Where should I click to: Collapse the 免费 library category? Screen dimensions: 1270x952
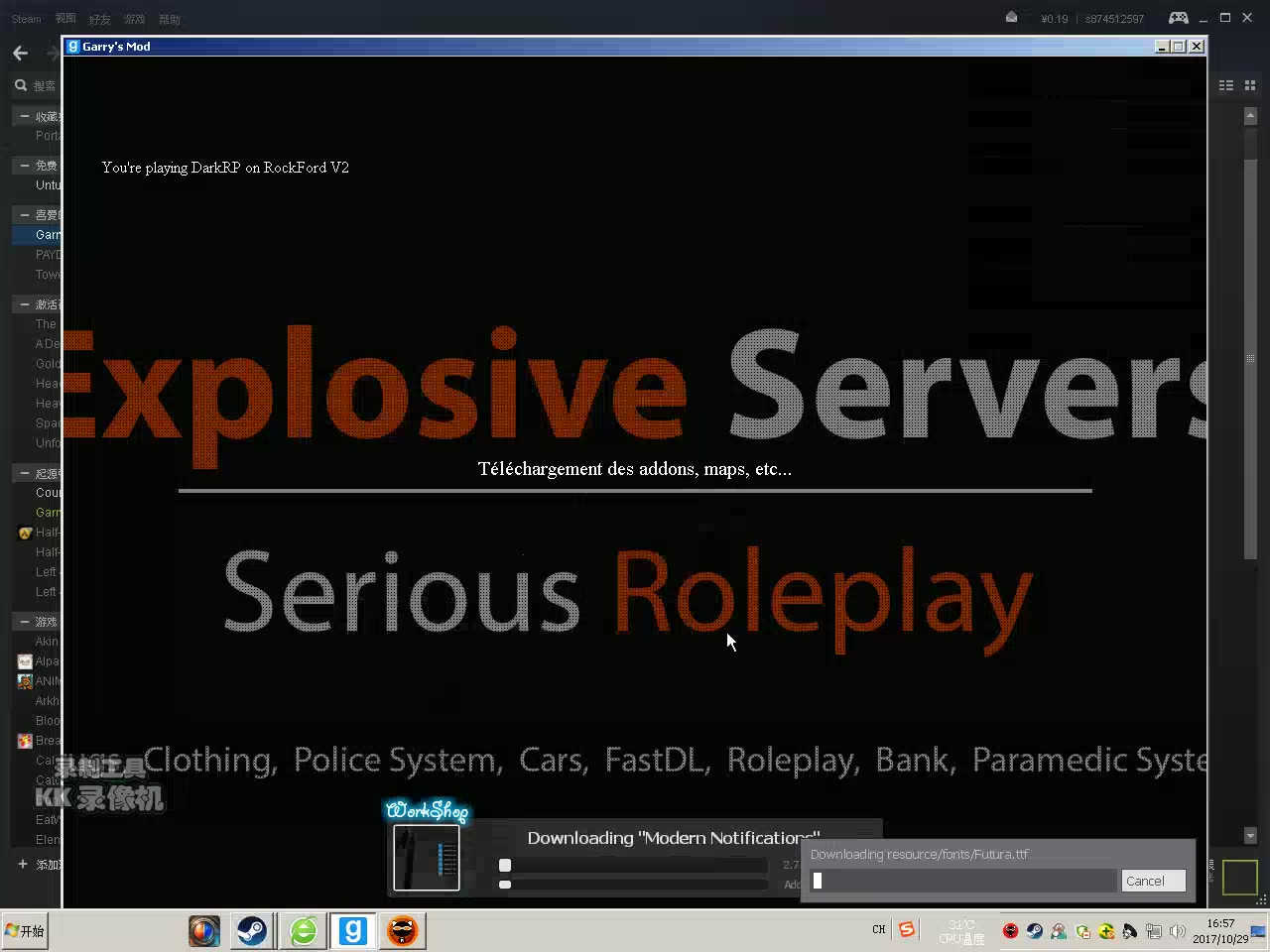24,166
